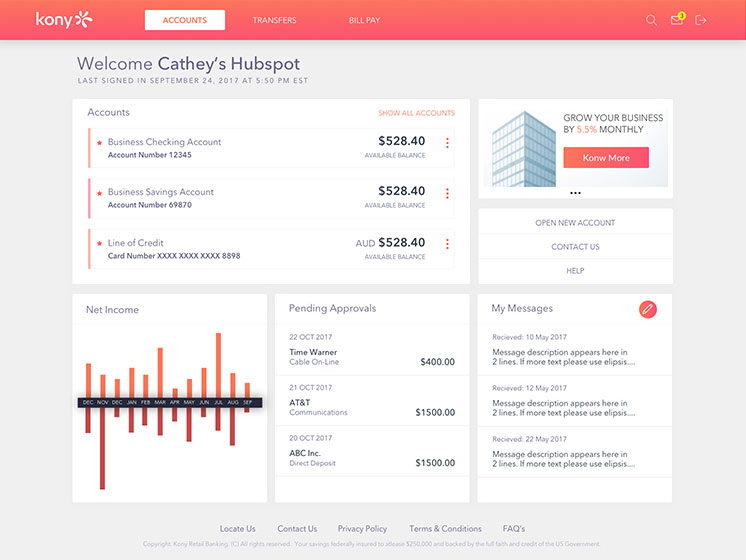Click the NOV label in Net Income chart
Image resolution: width=746 pixels, height=560 pixels.
click(x=103, y=403)
